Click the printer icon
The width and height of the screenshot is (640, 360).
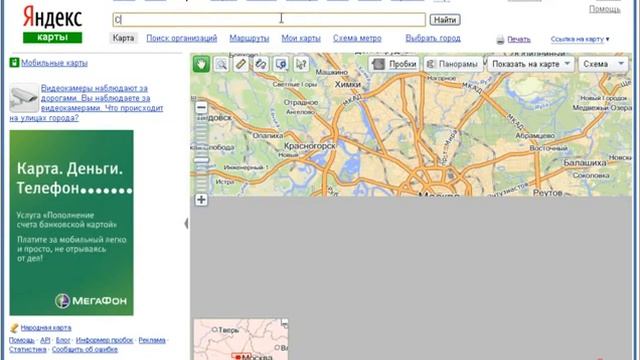tap(500, 40)
